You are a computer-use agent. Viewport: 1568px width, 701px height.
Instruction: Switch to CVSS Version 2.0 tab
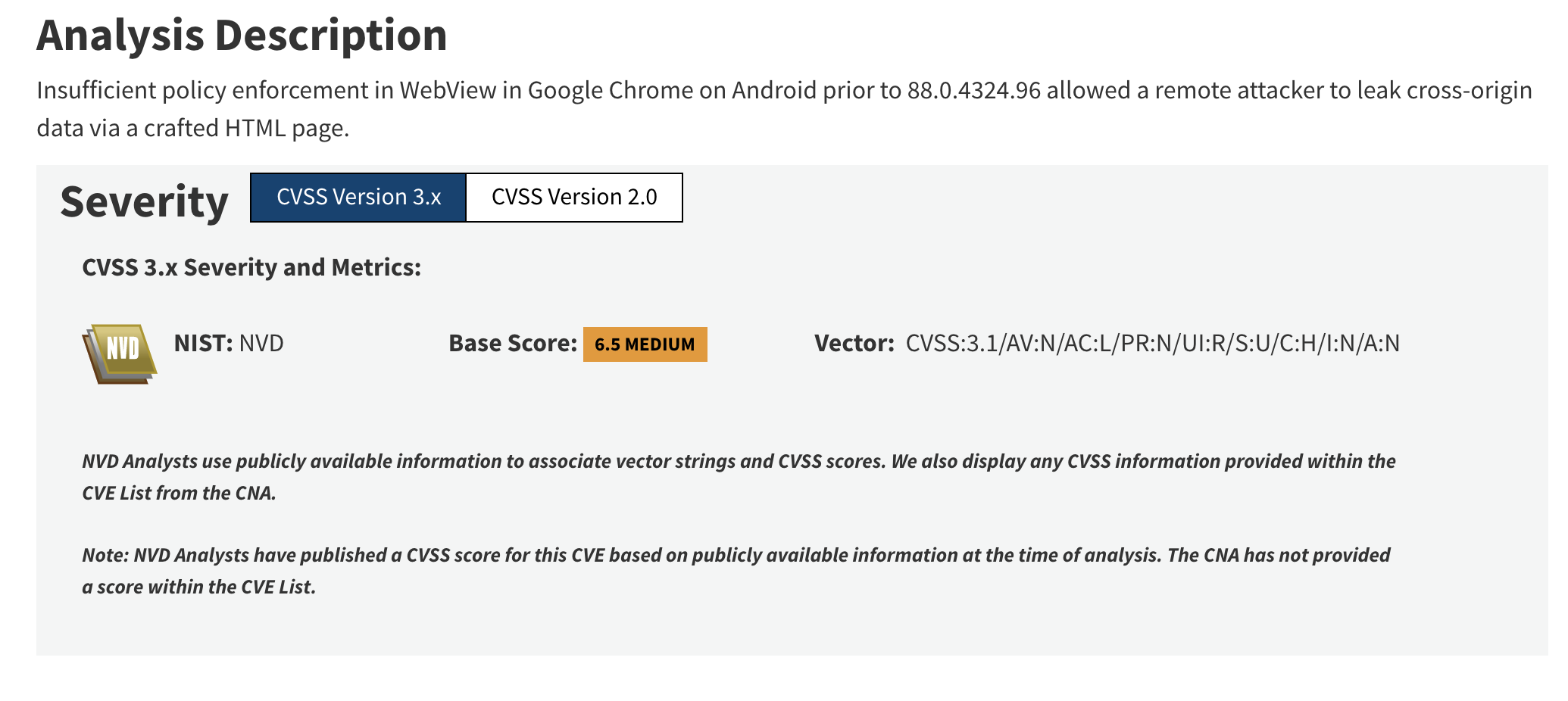[x=574, y=198]
